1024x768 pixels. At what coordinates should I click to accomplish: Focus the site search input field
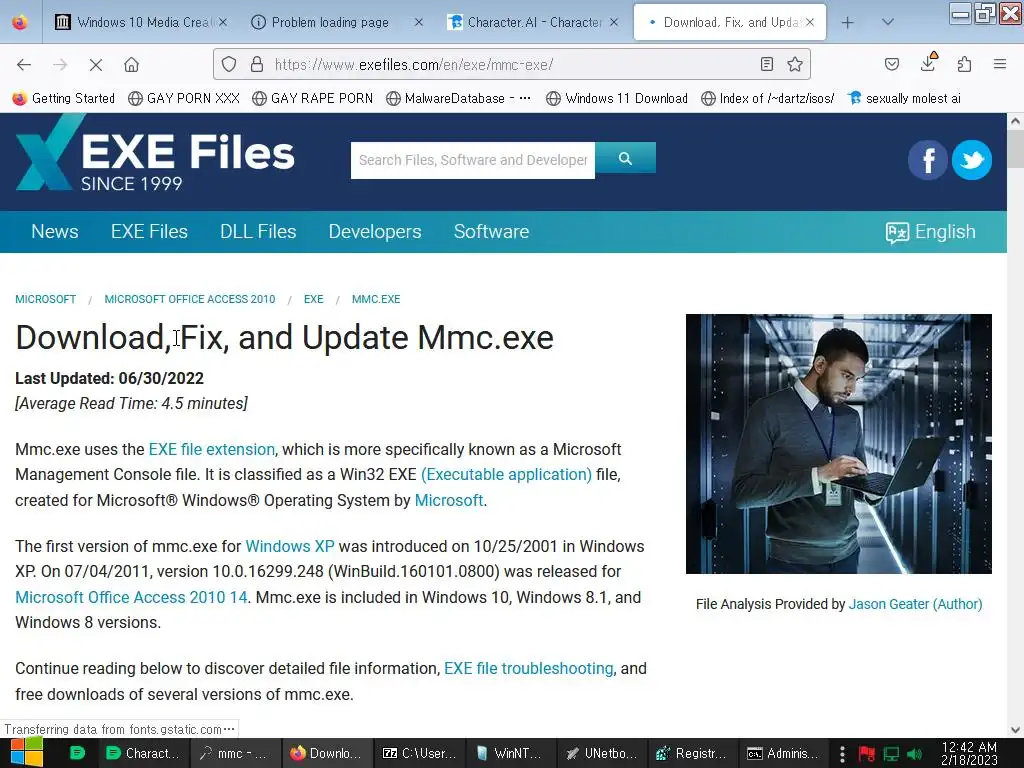pos(473,160)
